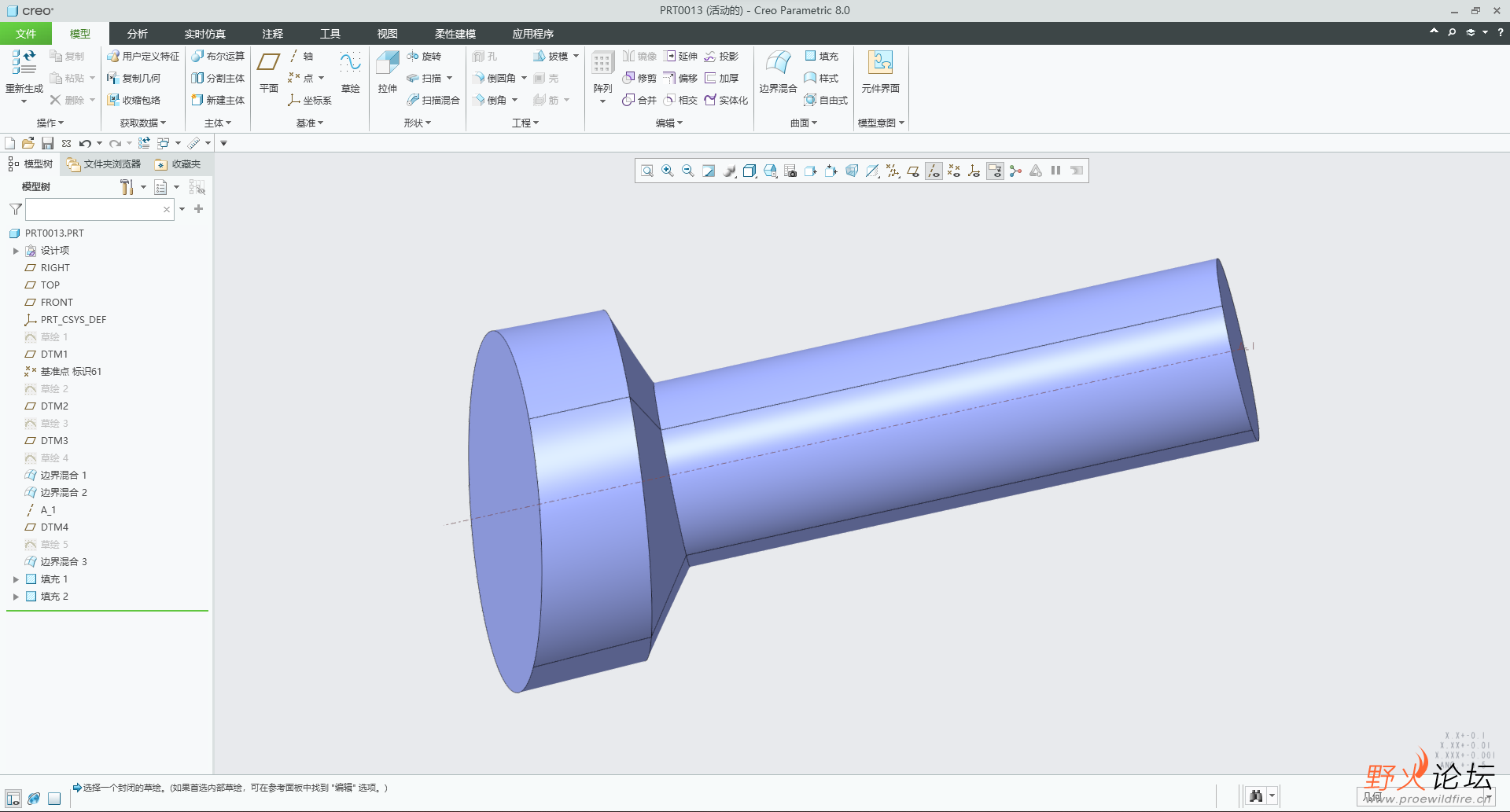Click the Solidify (实体化) tool
1510x812 pixels.
click(726, 101)
